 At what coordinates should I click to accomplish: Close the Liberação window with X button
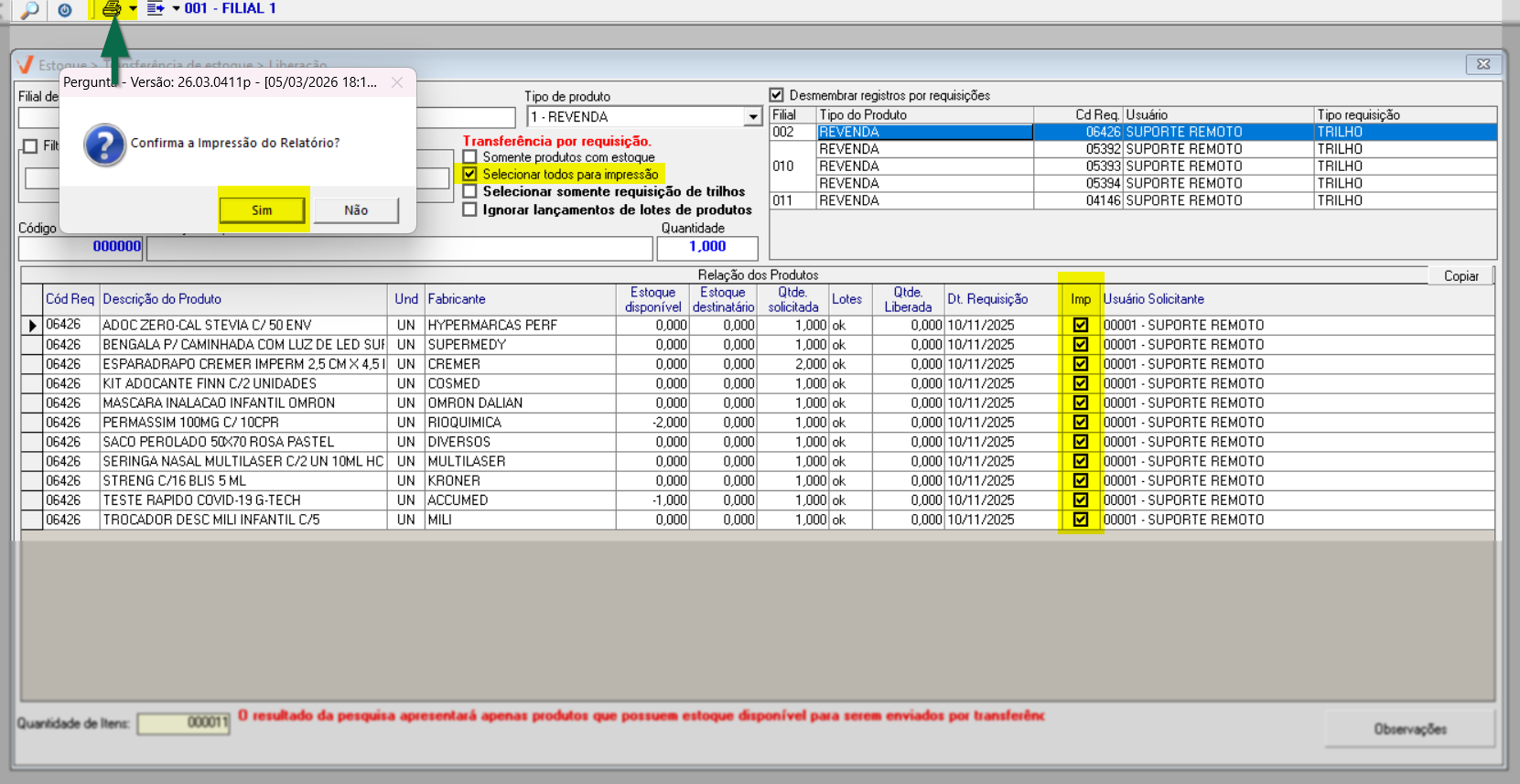click(x=1483, y=64)
